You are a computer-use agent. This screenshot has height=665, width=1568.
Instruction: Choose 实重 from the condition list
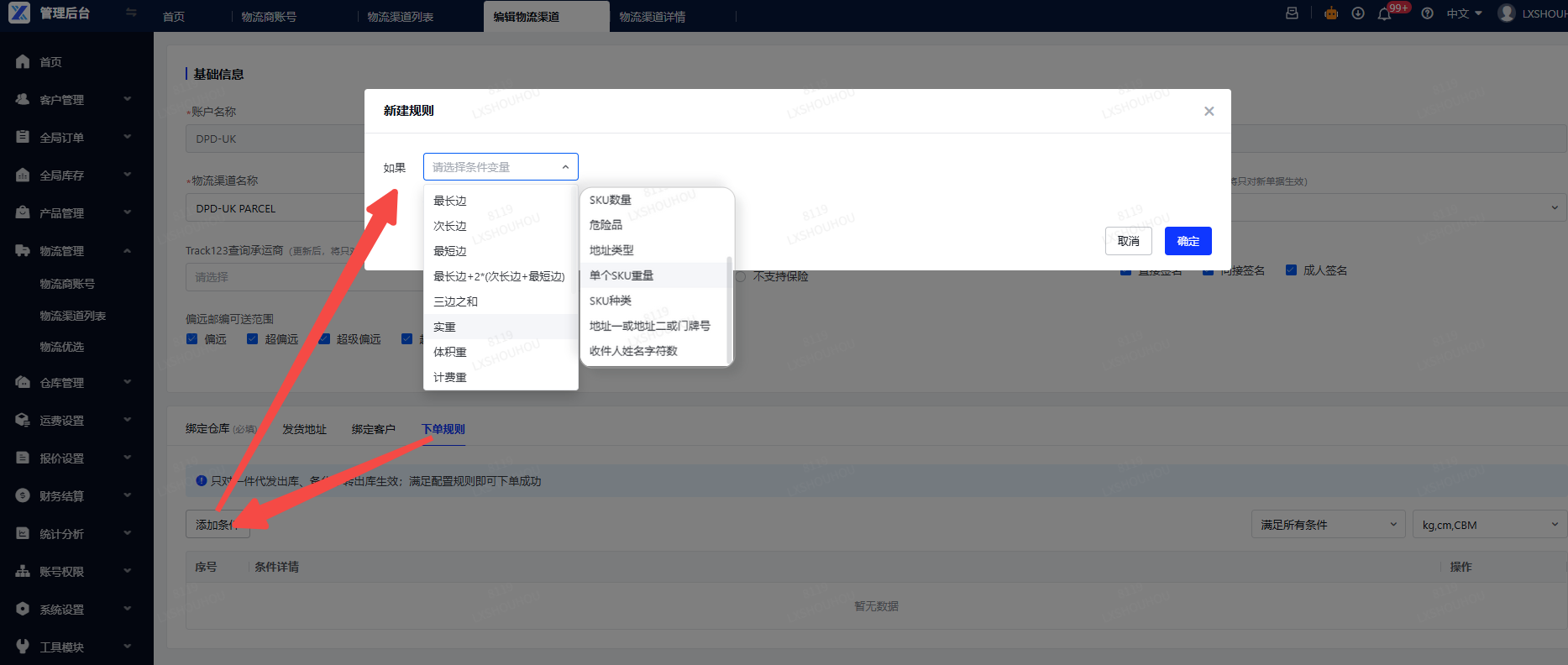tap(501, 327)
